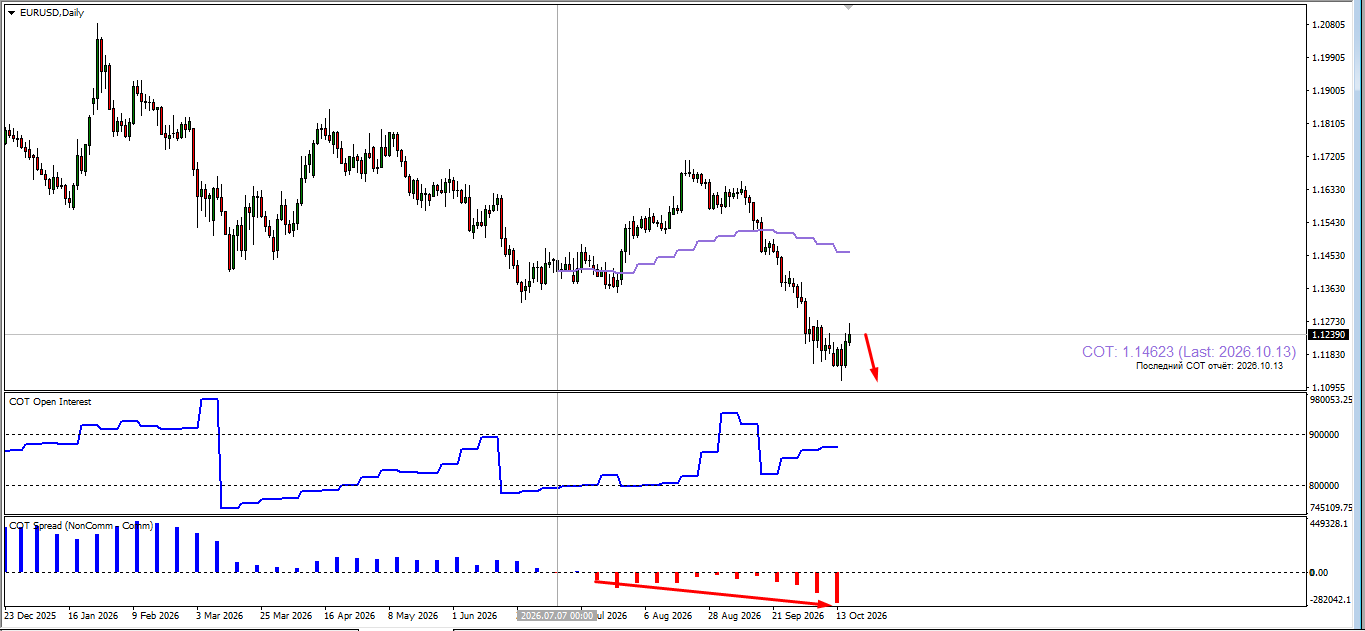Click the EURUSD,Daily chart title
The image size is (1365, 631).
pyautogui.click(x=52, y=13)
